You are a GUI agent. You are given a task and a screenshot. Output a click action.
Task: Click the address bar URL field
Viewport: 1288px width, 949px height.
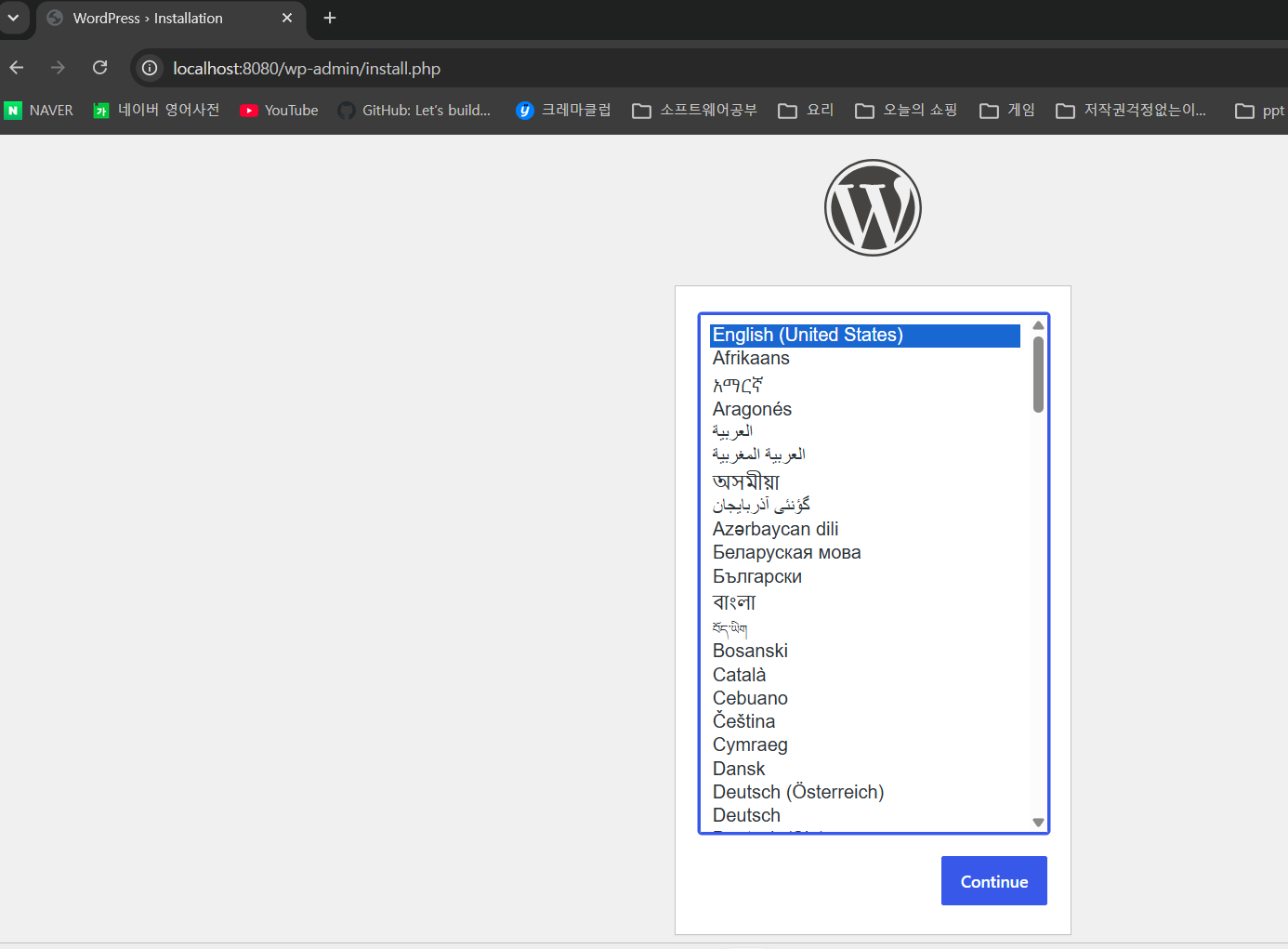tap(307, 69)
